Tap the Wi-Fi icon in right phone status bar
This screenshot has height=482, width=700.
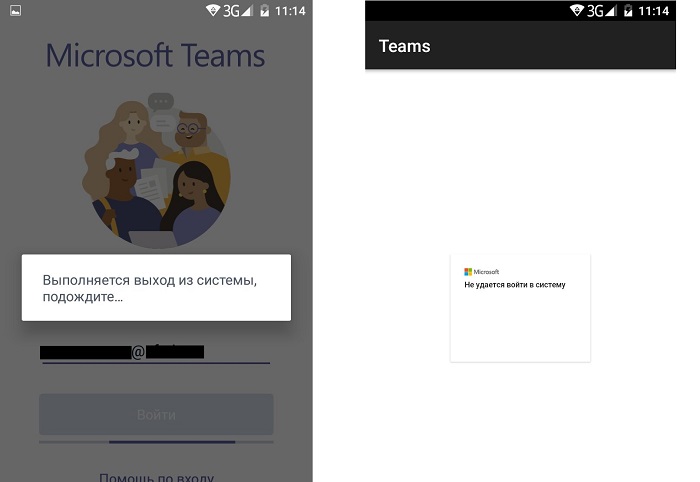[577, 10]
